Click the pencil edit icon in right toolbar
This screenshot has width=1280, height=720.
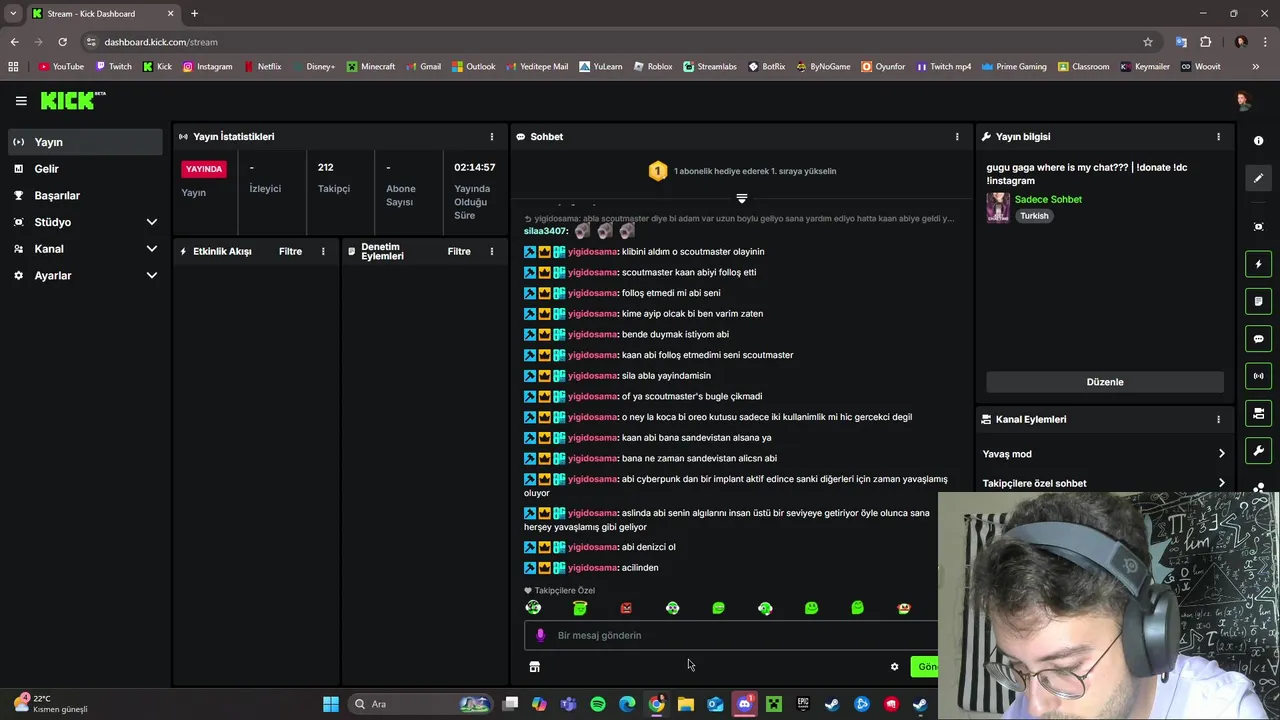1259,178
